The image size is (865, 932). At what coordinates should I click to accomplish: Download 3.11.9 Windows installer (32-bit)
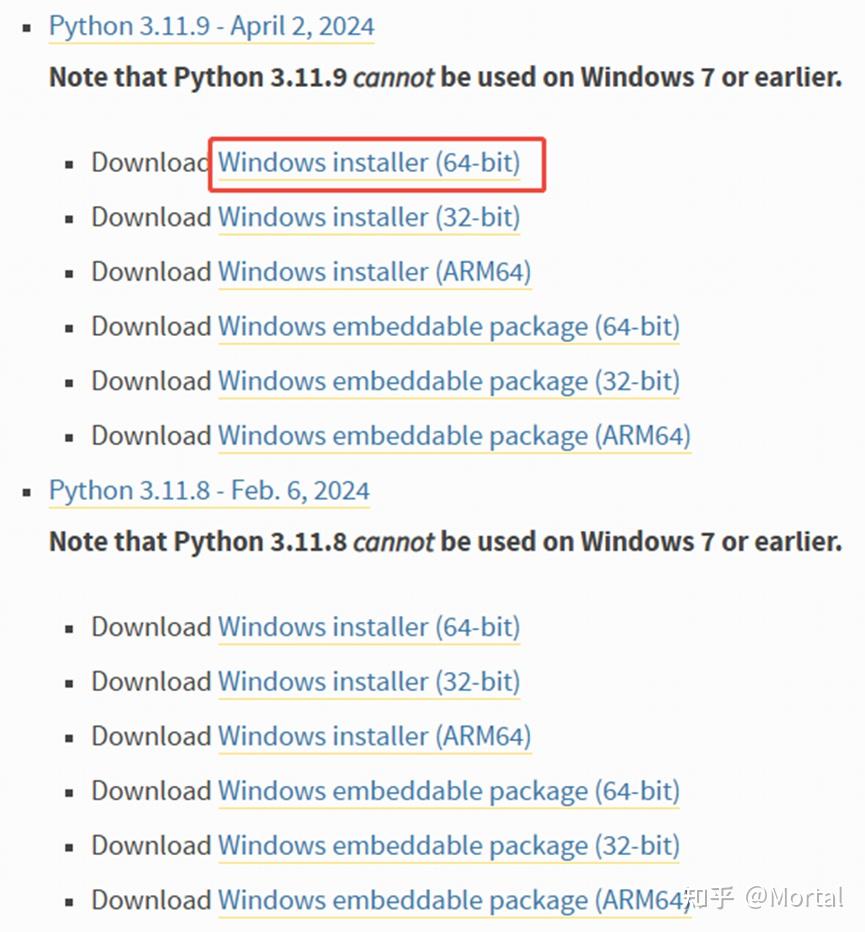tap(369, 217)
